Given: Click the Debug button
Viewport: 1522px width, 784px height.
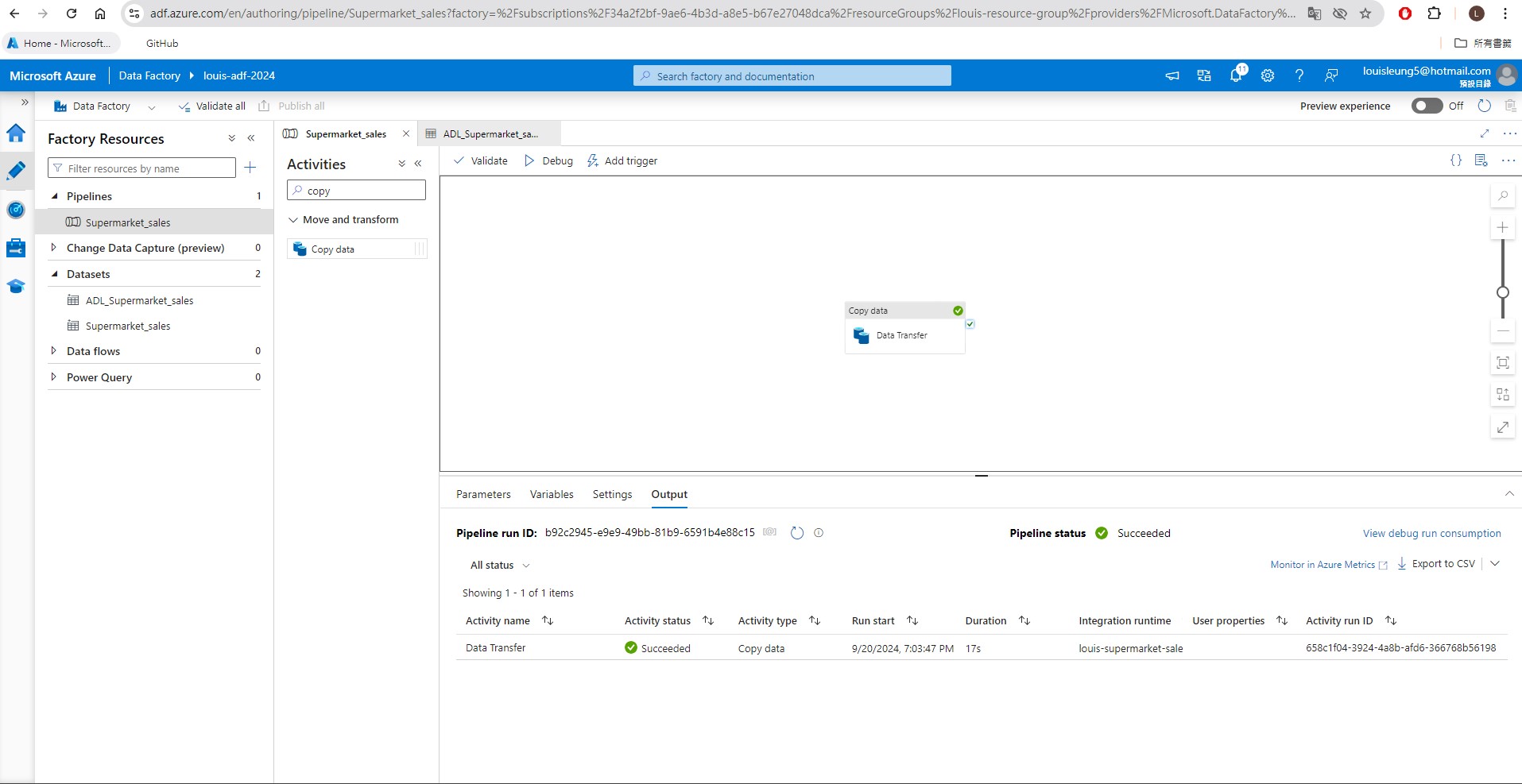Looking at the screenshot, I should [548, 160].
